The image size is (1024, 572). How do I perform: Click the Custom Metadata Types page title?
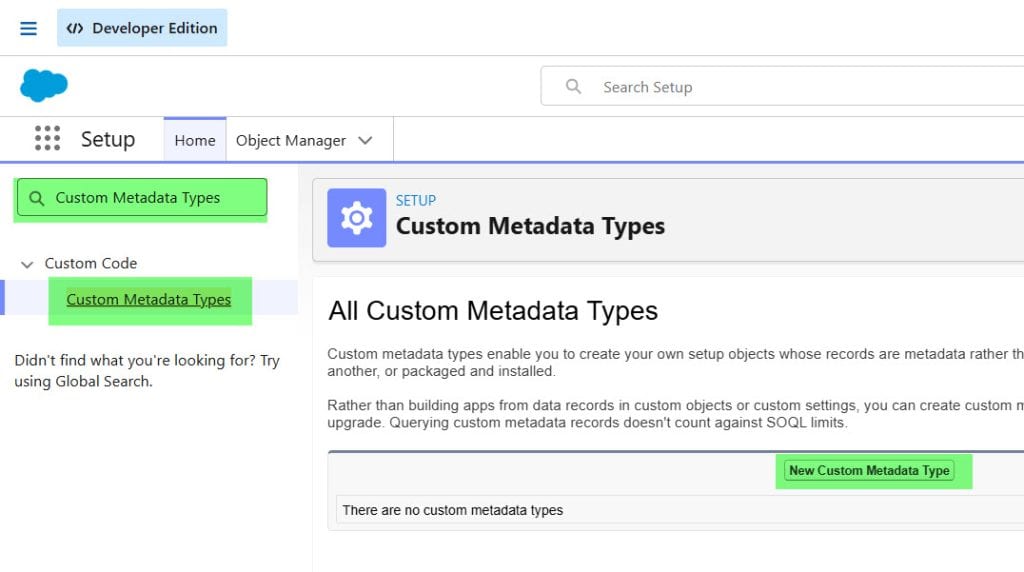point(530,226)
